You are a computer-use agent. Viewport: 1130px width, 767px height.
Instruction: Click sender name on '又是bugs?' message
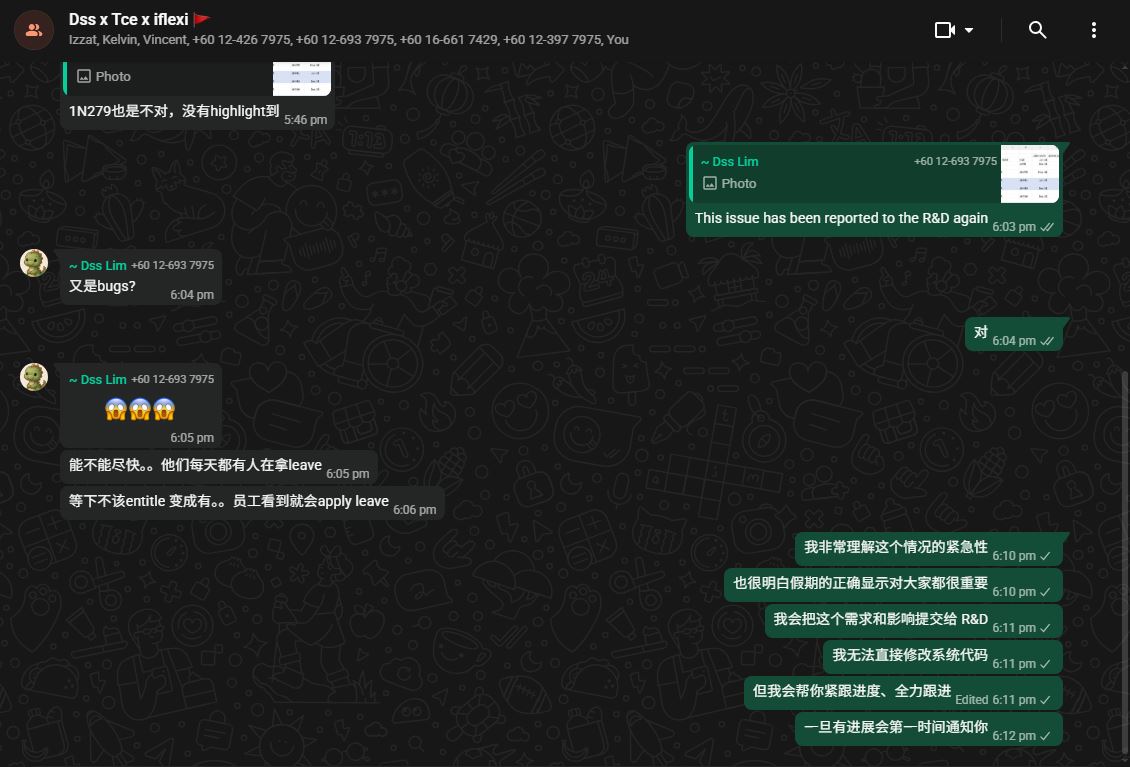click(97, 265)
